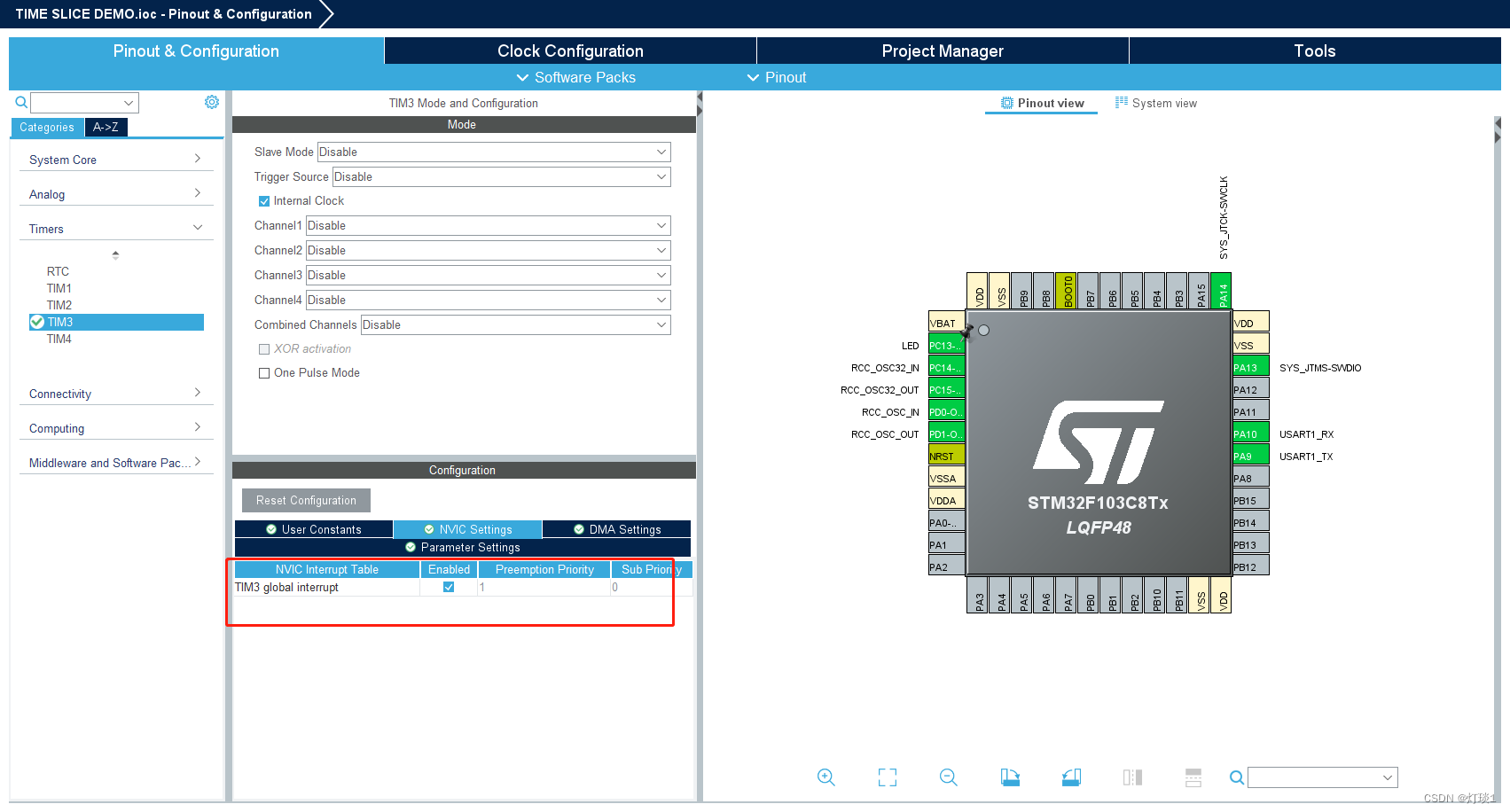Viewport: 1510px width, 812px height.
Task: Open the Pinout dropdown menu
Action: [x=777, y=77]
